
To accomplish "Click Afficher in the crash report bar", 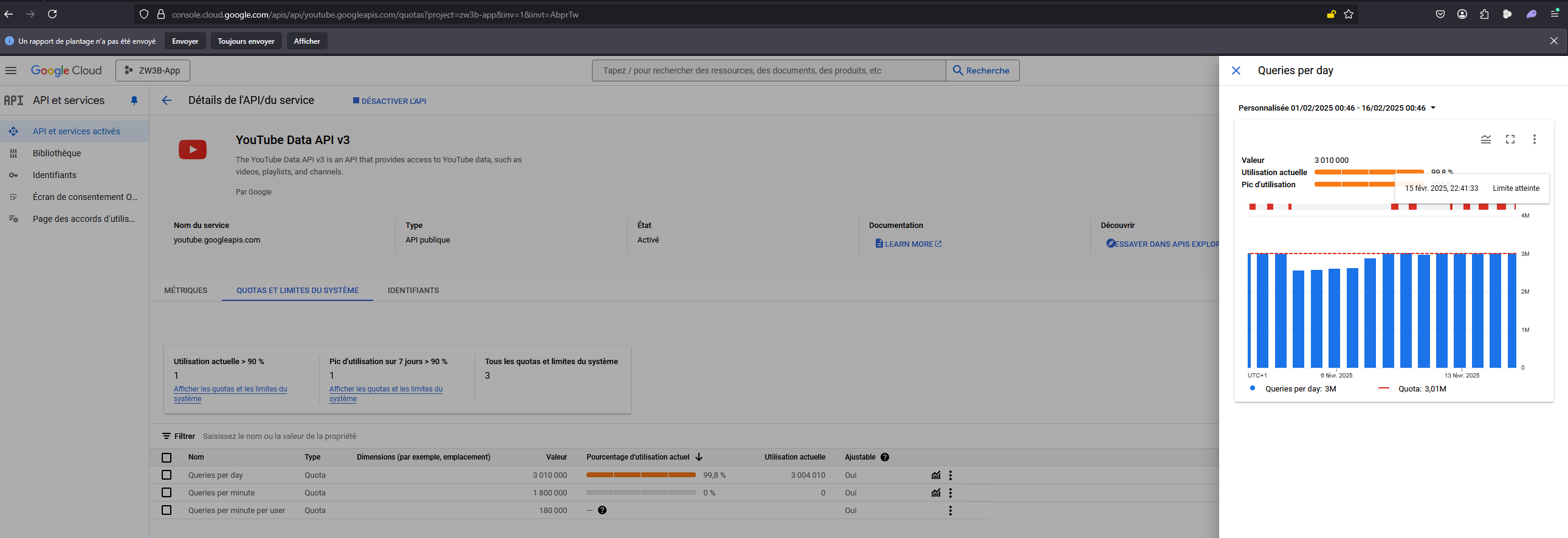I will (x=307, y=41).
